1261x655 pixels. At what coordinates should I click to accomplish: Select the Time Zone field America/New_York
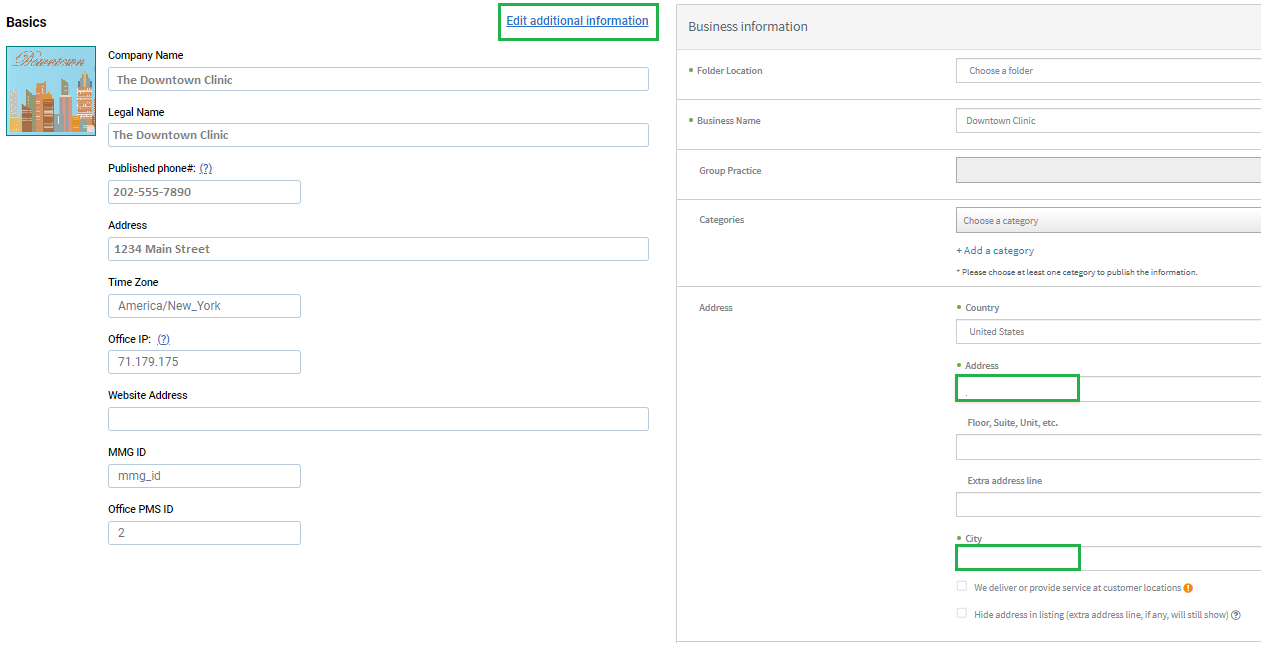pos(204,306)
